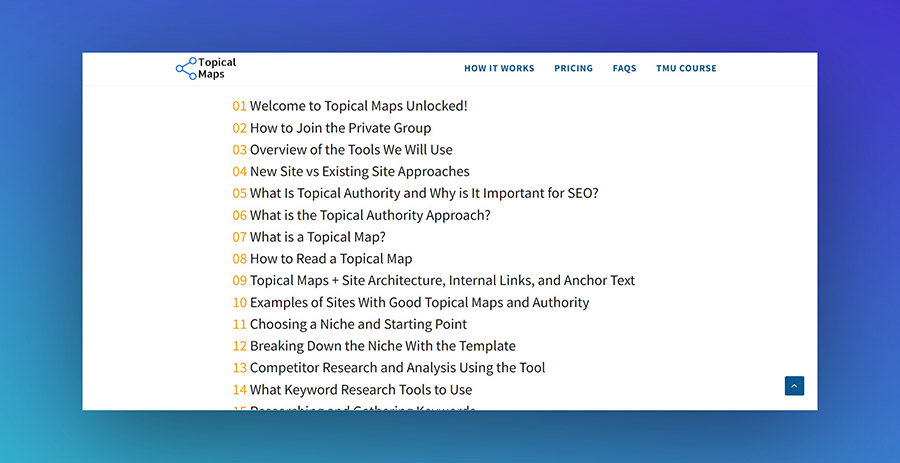
Task: Select lesson 11 Choosing a Niche and Starting Point
Action: click(350, 324)
